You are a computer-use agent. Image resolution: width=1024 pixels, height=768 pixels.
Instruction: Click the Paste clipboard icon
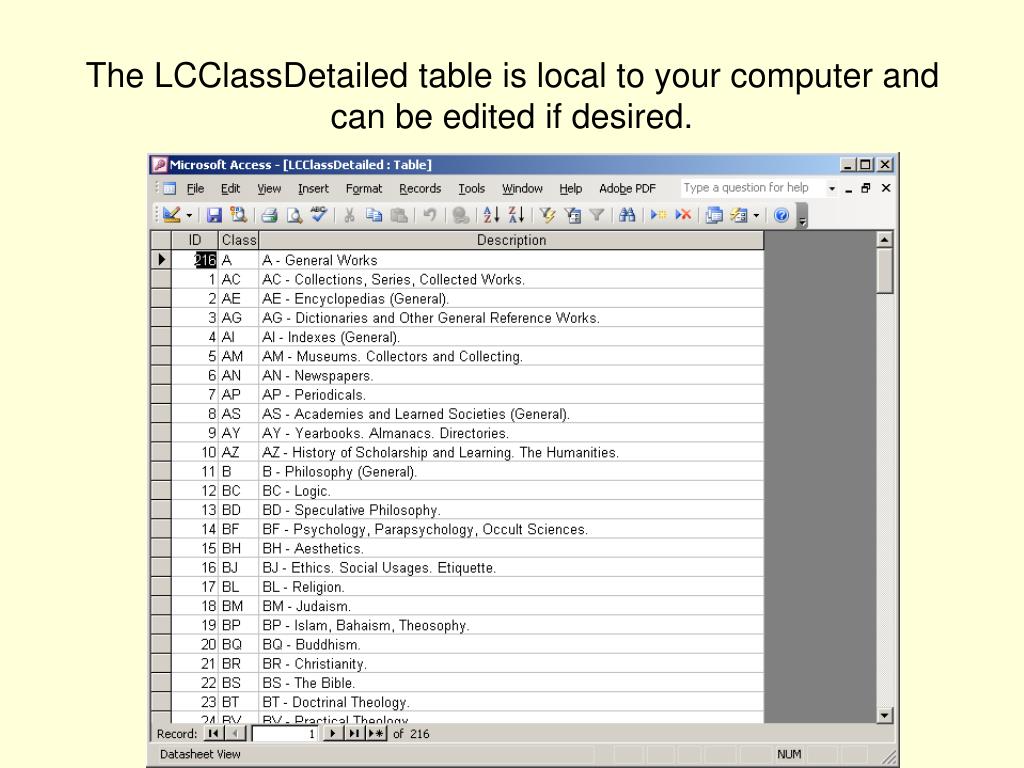(x=399, y=215)
